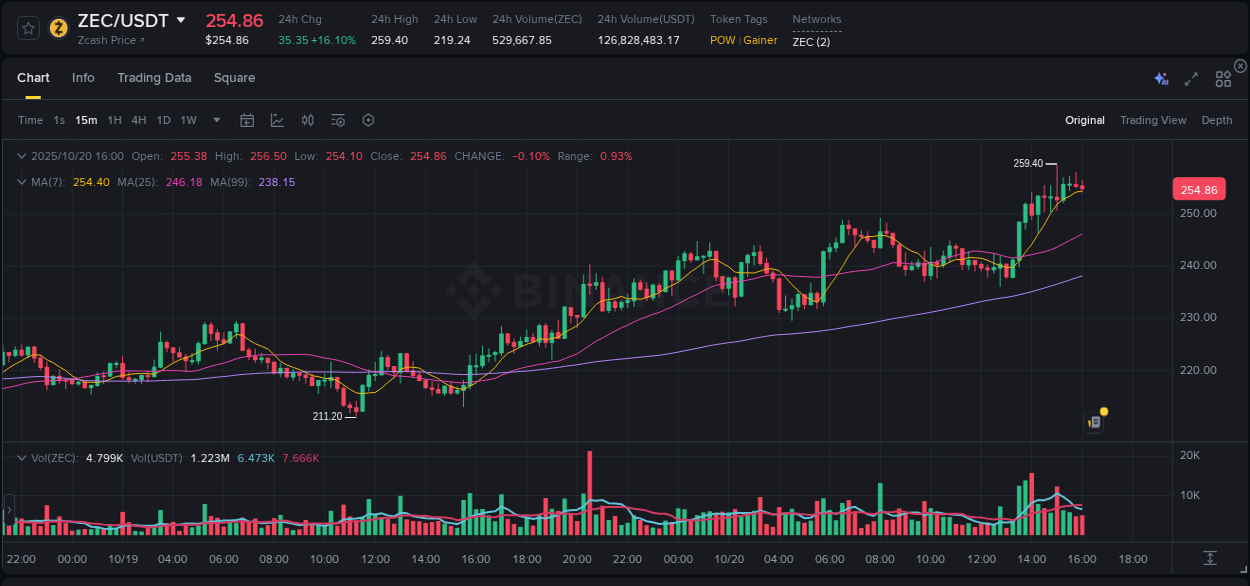This screenshot has width=1250, height=586.
Task: Toggle favorite star for ZEC/USDT pair
Action: 27,28
